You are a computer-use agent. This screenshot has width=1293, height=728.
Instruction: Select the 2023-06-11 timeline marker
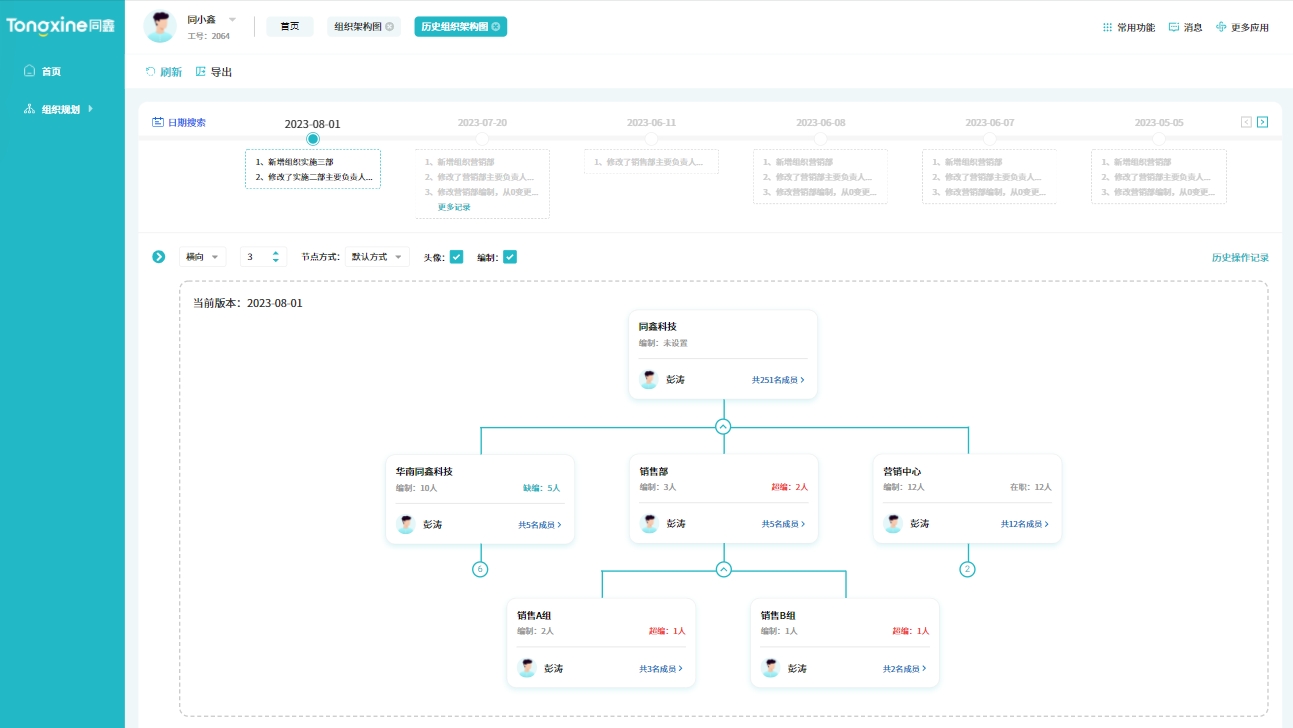[652, 139]
